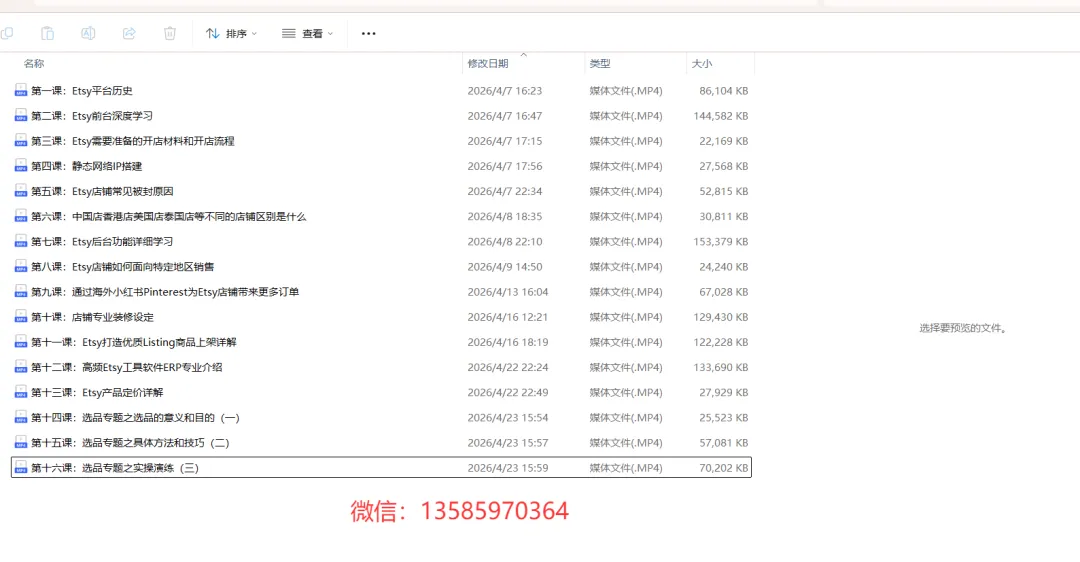Click the size value 153,379 KB
Screen dimensions: 1080x562
(720, 241)
